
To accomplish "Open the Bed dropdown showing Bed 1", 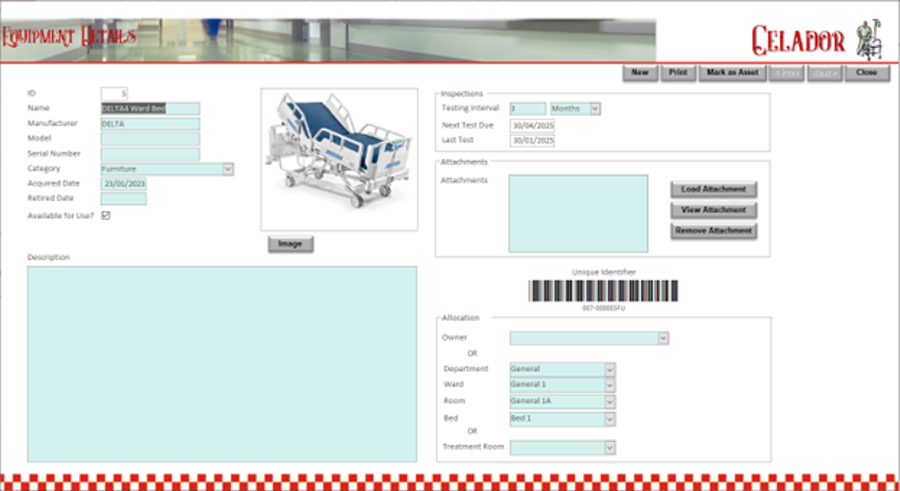I will point(610,418).
